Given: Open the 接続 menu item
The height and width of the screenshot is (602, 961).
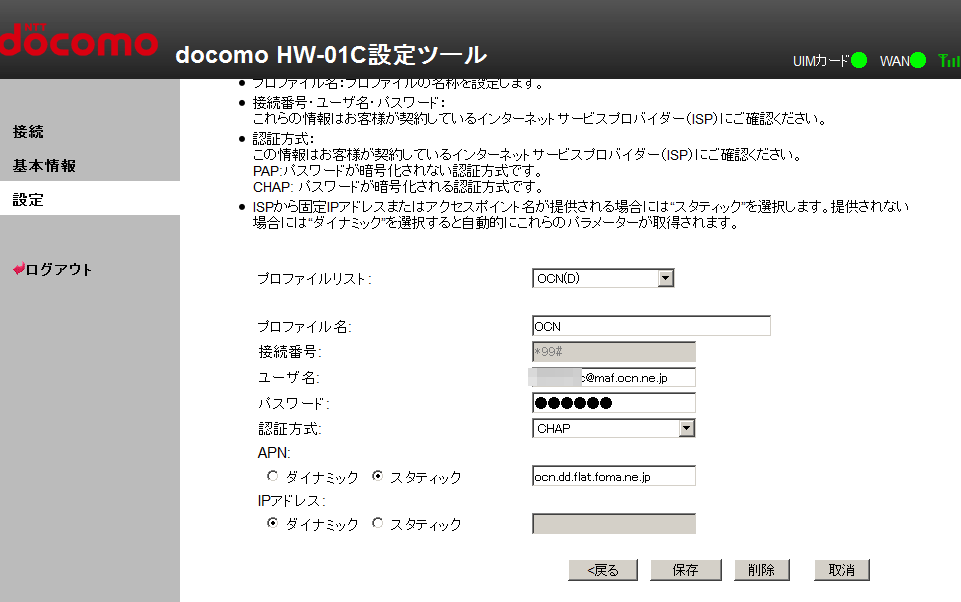Looking at the screenshot, I should 28,132.
